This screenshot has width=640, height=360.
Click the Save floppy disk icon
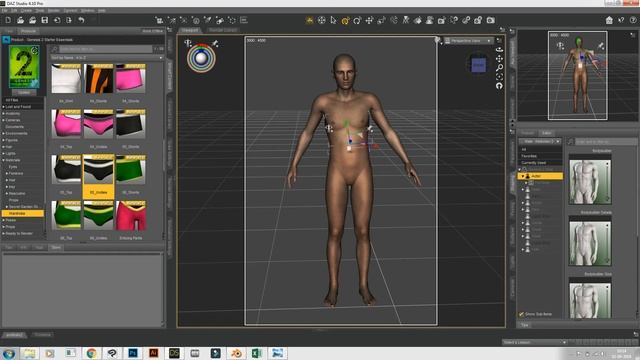click(x=44, y=20)
